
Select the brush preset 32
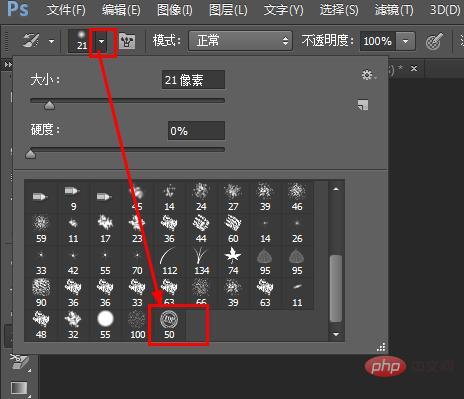click(73, 325)
